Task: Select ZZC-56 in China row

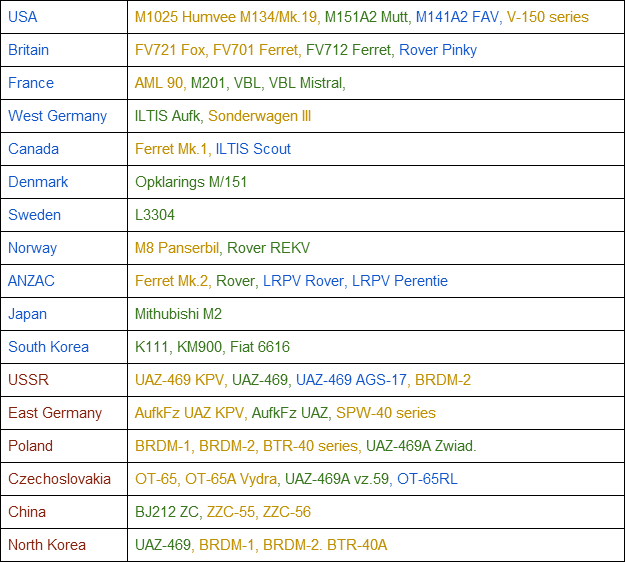Action: (287, 512)
